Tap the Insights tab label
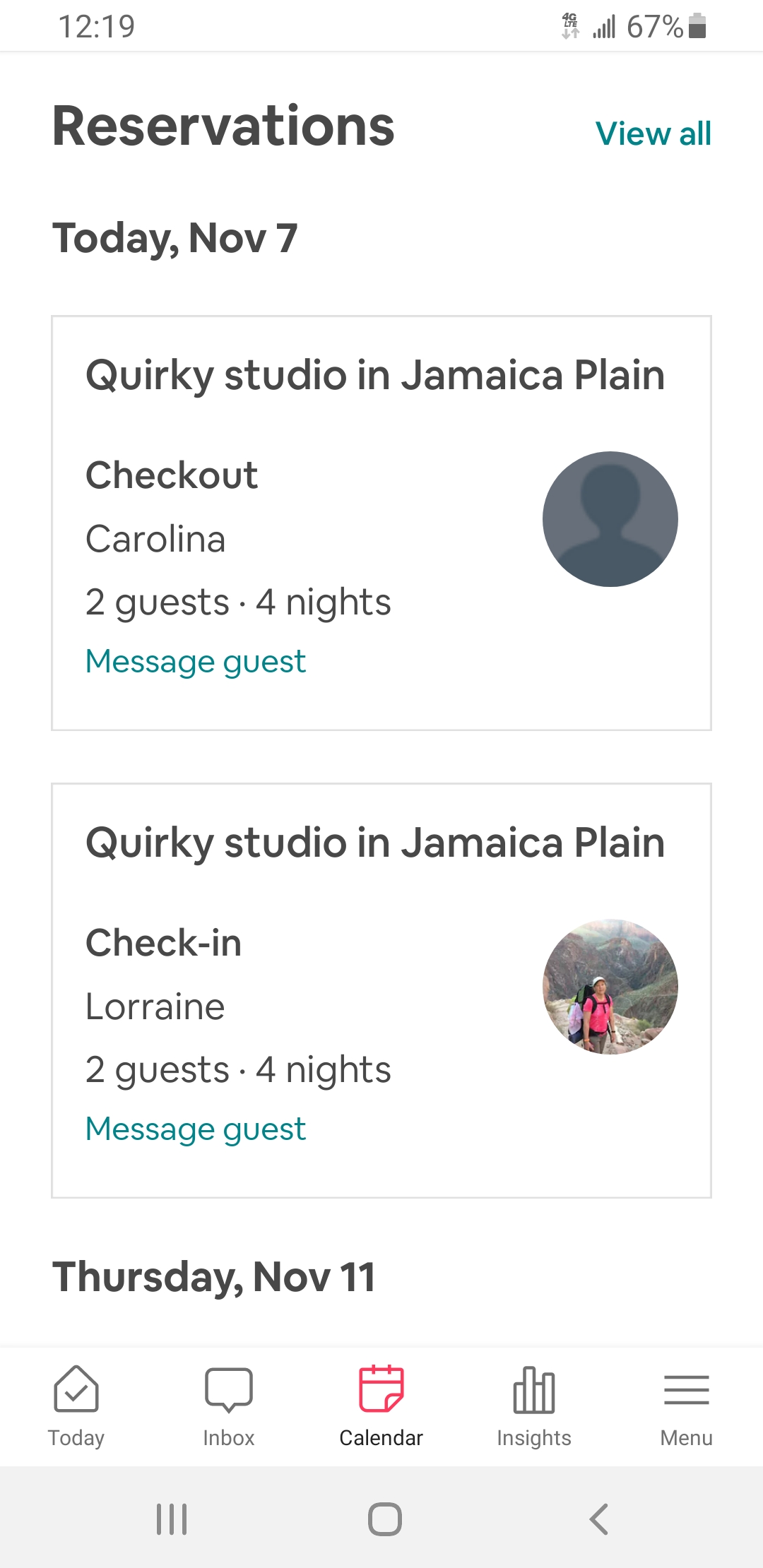 click(533, 1438)
